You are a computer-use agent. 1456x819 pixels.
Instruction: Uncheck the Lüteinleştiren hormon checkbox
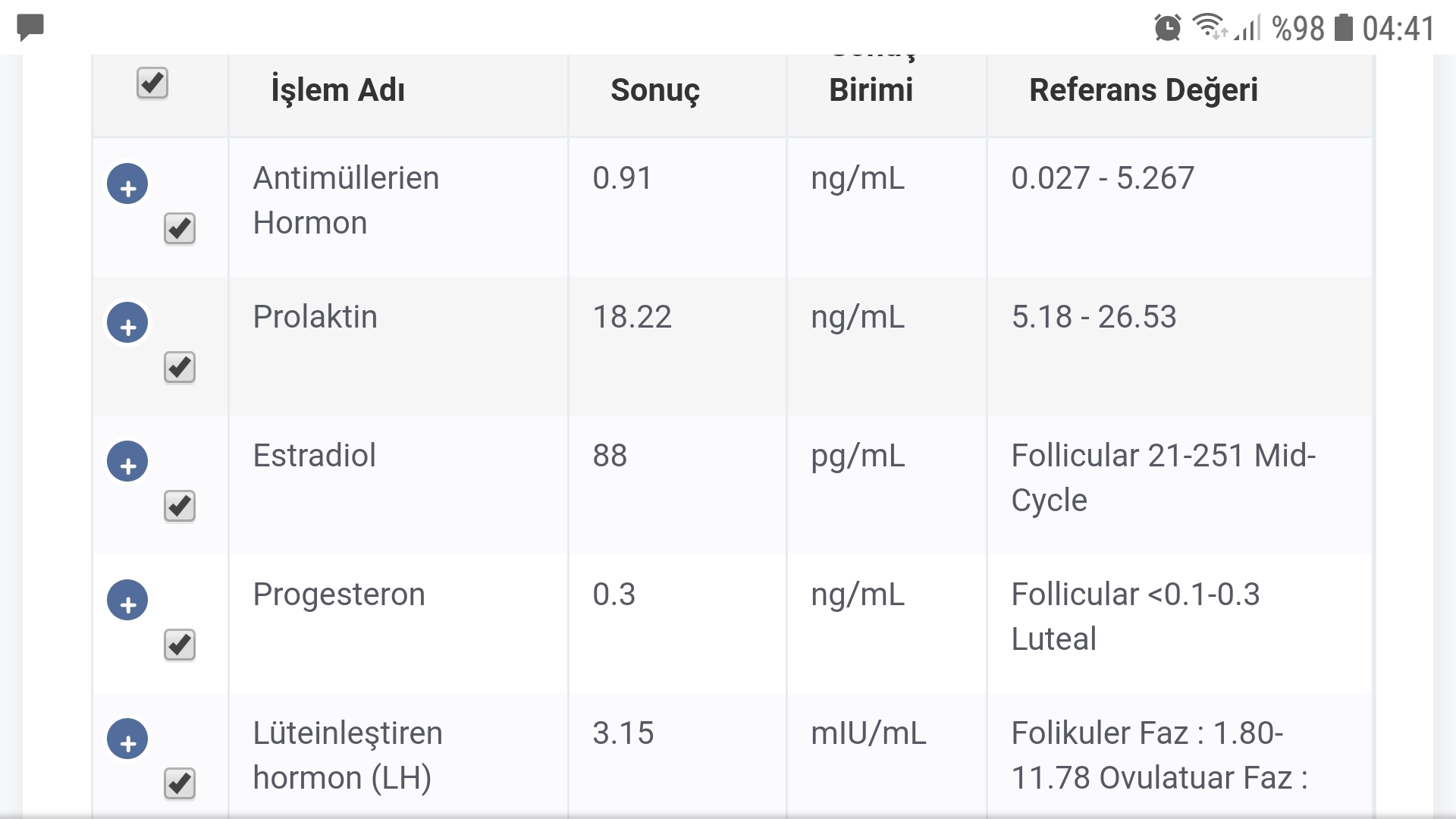coord(179,783)
